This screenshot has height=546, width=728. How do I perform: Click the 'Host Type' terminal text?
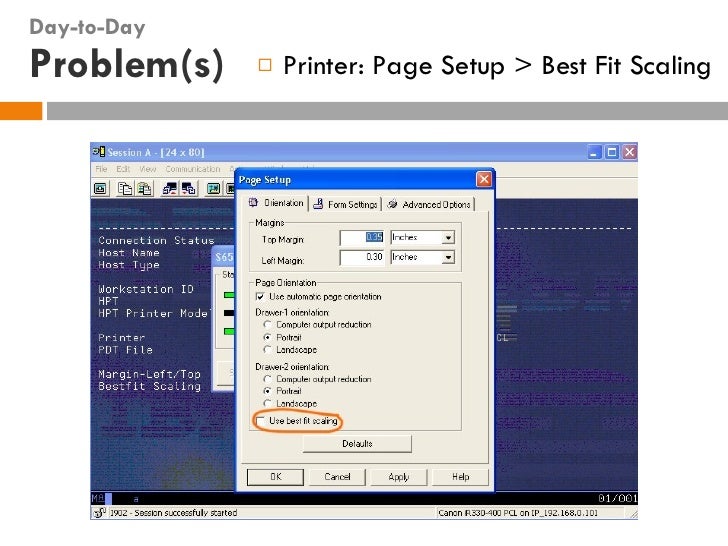(x=129, y=265)
